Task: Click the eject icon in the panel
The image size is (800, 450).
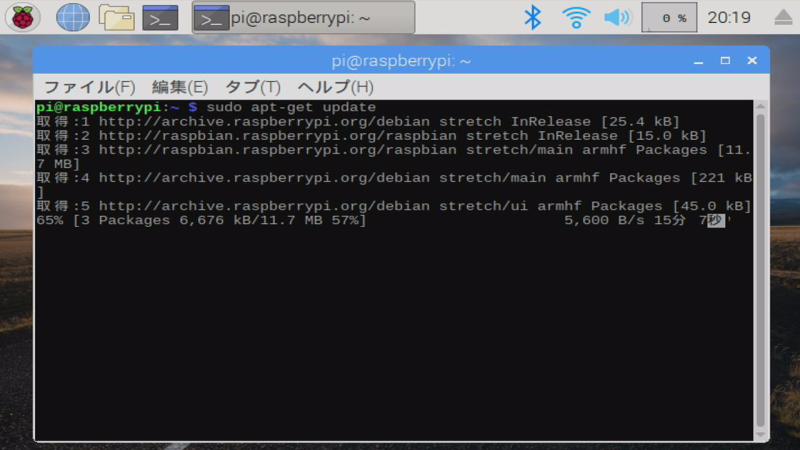Action: (783, 17)
